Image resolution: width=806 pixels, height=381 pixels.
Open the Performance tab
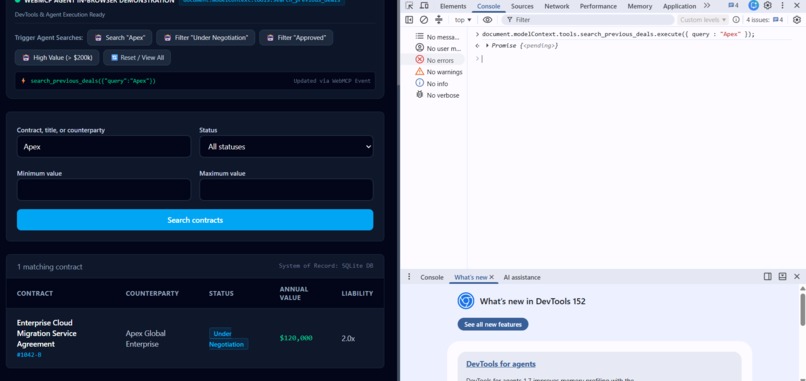(x=598, y=6)
